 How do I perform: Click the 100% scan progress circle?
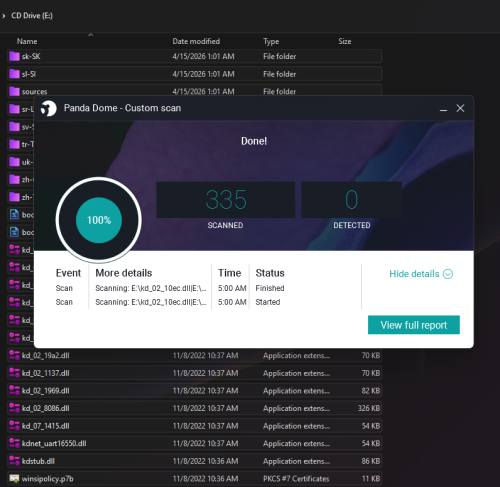[99, 220]
